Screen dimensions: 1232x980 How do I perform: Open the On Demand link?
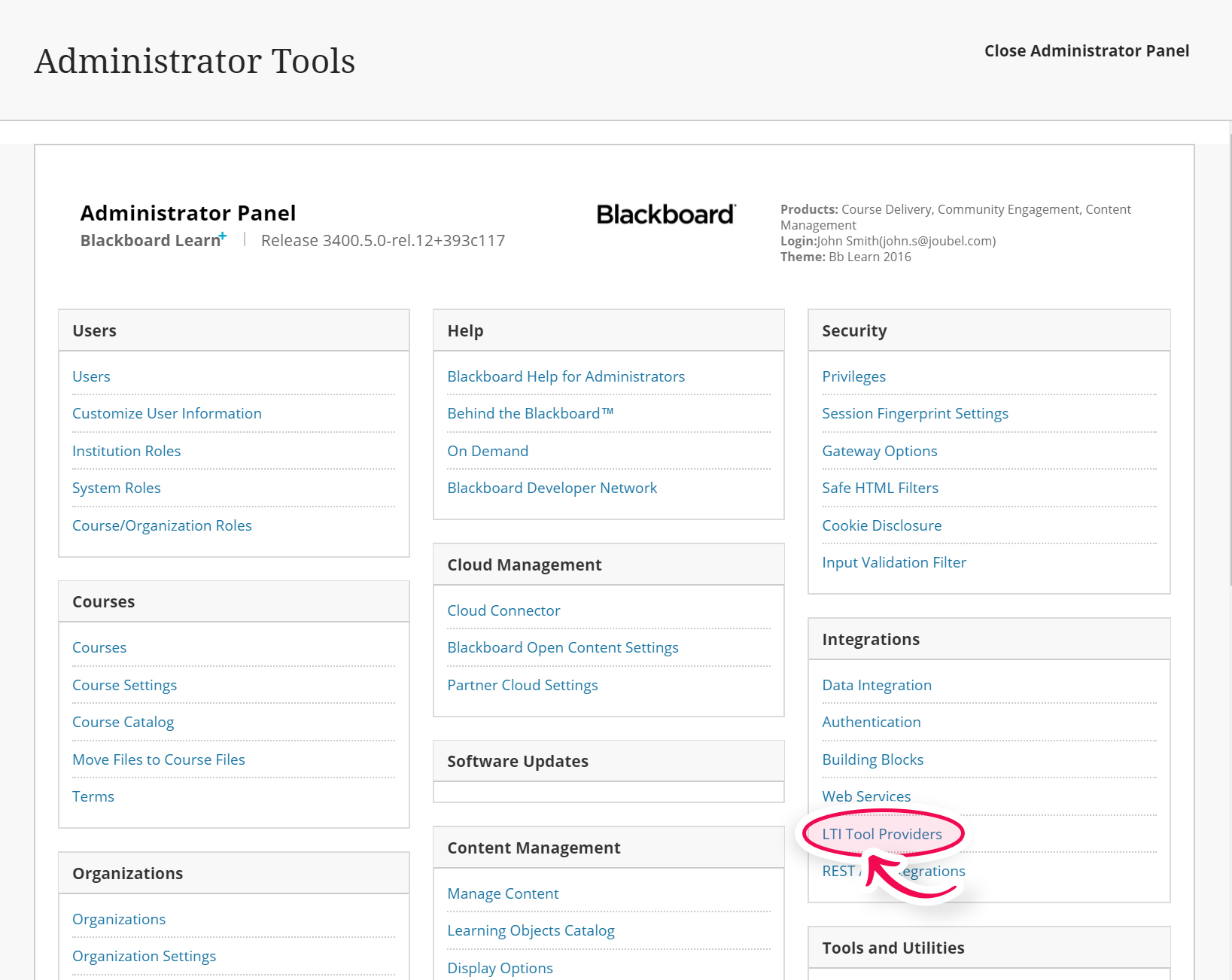pos(488,451)
